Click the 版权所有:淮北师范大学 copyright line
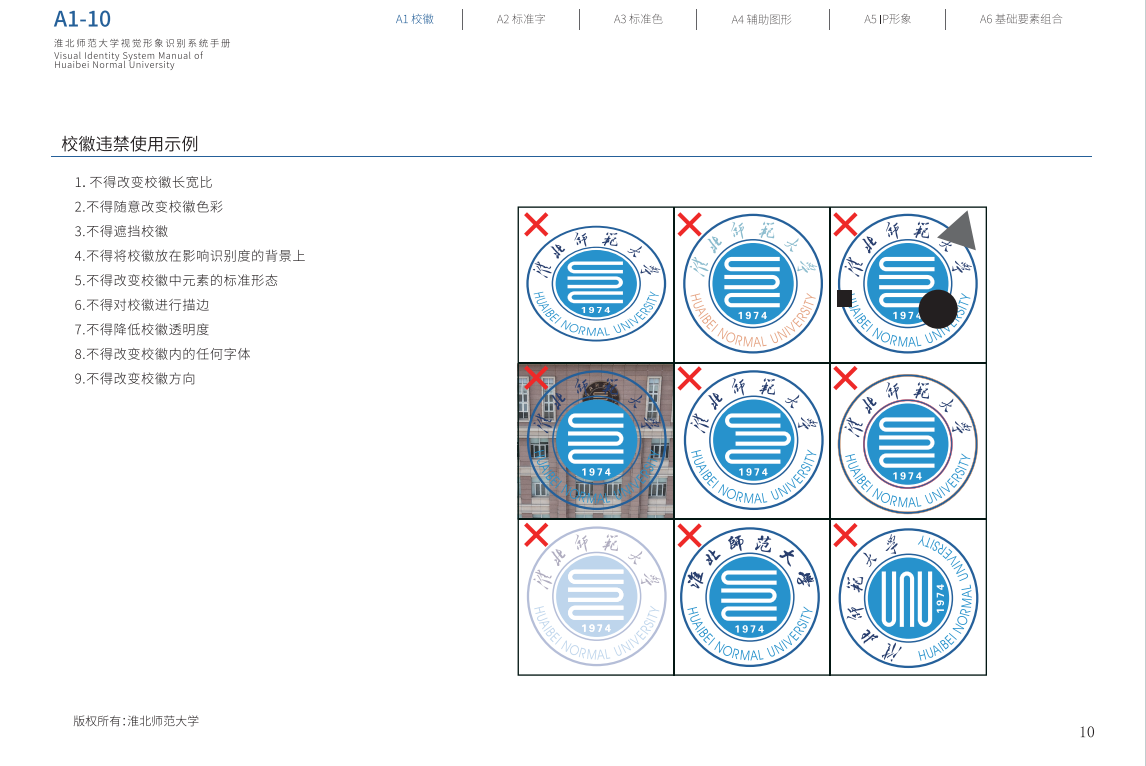1146x766 pixels. click(x=136, y=721)
